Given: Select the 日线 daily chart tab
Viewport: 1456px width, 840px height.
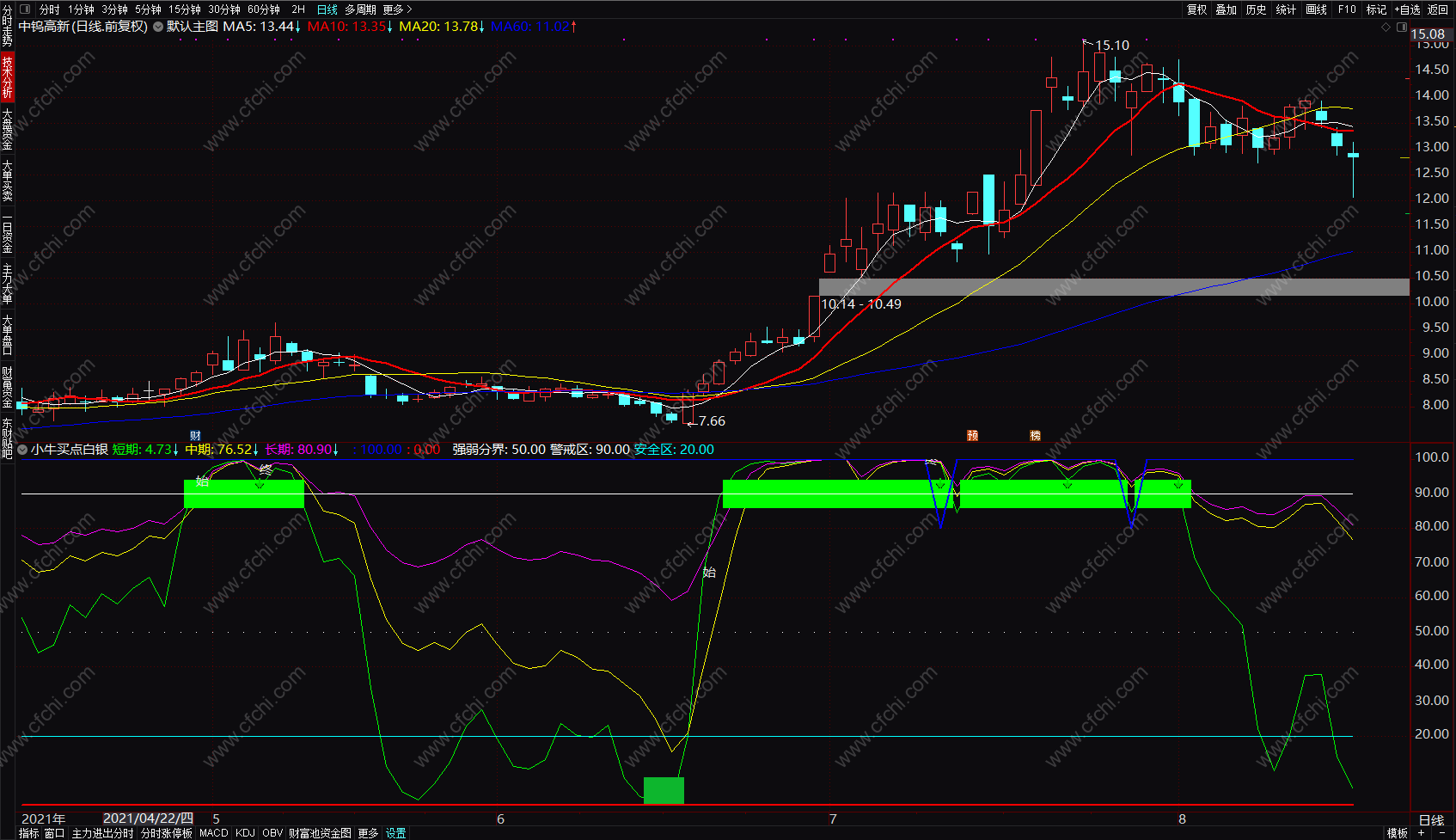Looking at the screenshot, I should click(327, 9).
